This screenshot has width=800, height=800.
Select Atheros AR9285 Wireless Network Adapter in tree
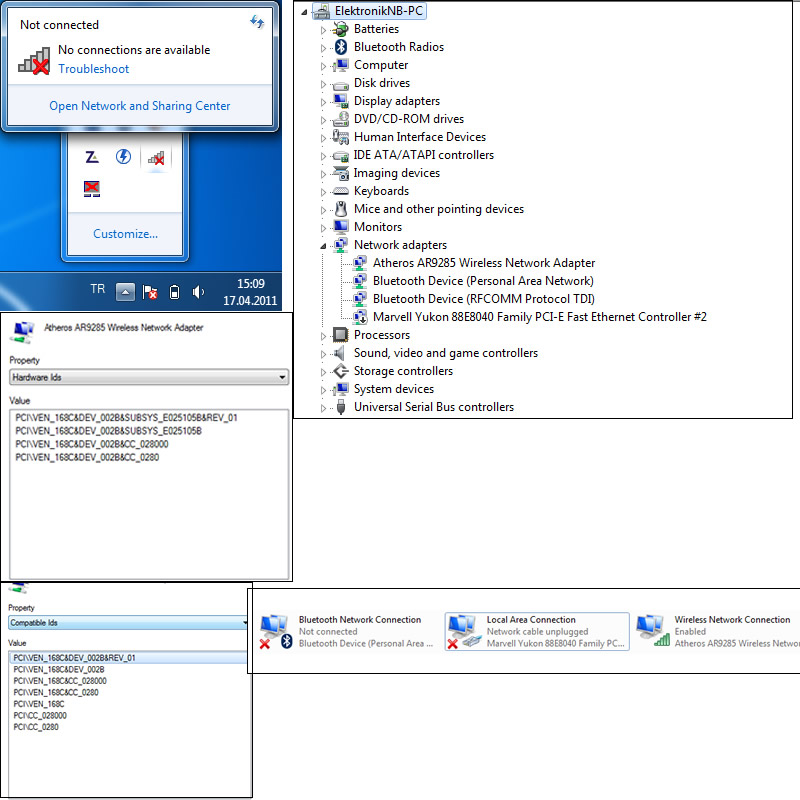pyautogui.click(x=484, y=263)
